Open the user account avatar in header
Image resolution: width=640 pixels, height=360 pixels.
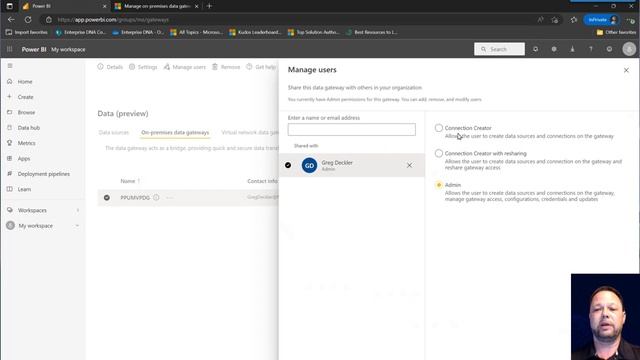click(x=629, y=49)
